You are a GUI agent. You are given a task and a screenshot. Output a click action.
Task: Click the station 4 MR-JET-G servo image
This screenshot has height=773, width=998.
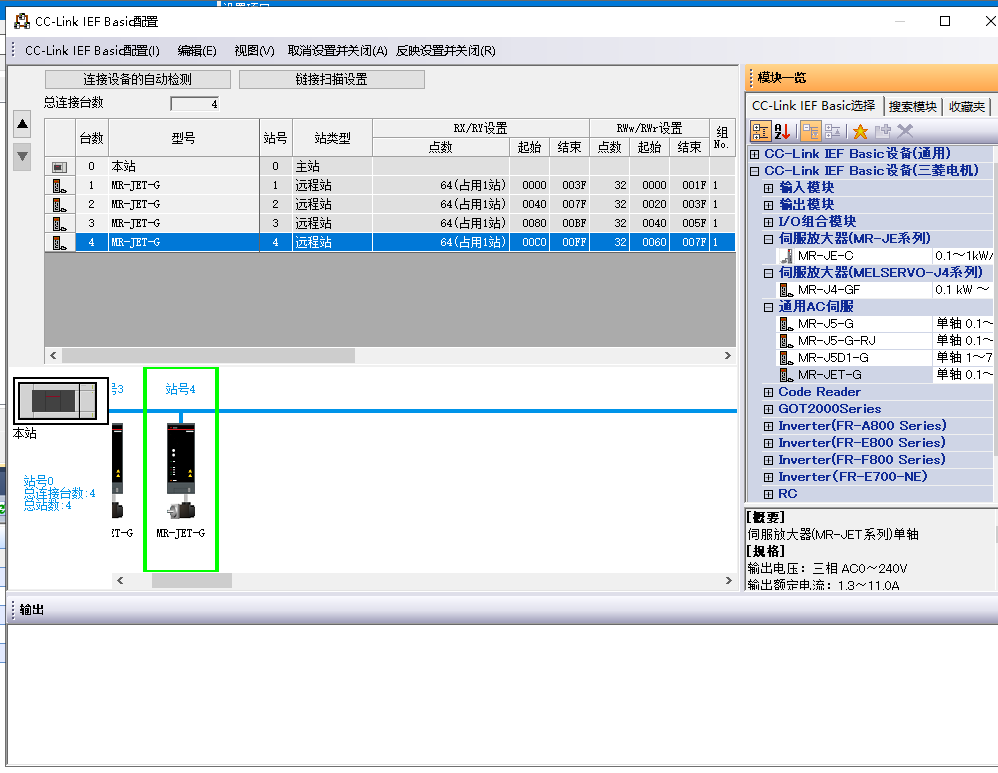[181, 470]
